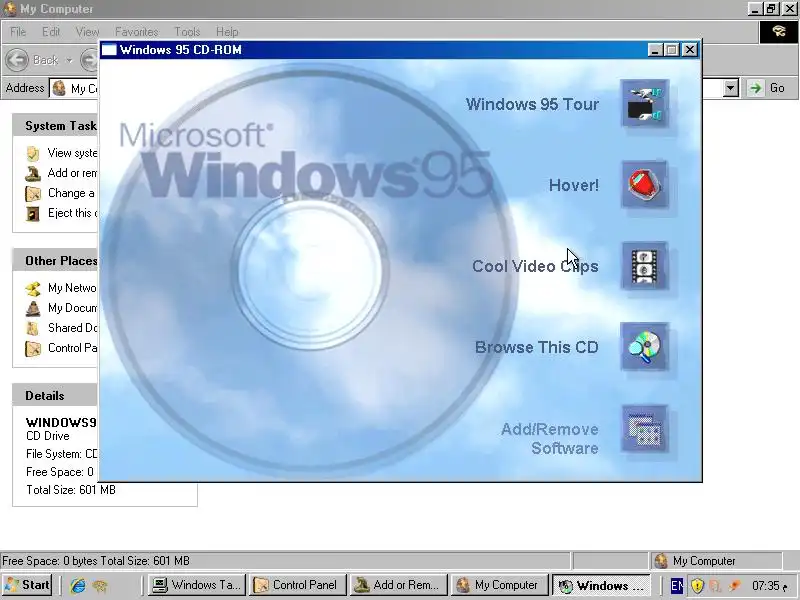This screenshot has height=600, width=800.
Task: Click the Windows 95 Tour text link
Action: click(x=532, y=104)
